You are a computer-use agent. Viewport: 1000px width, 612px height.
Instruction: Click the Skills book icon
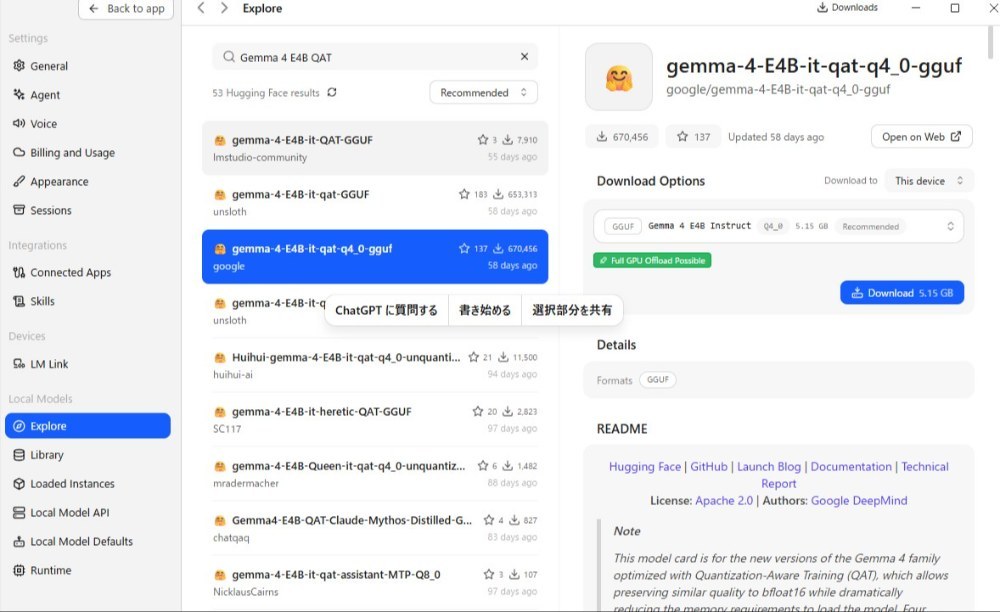(x=18, y=301)
